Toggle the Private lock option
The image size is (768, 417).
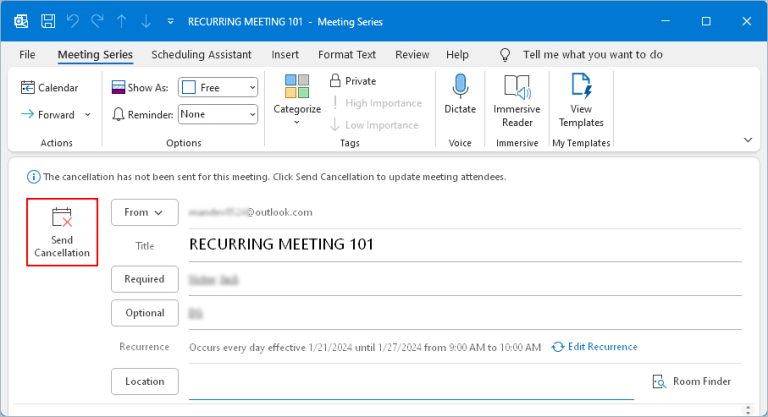click(x=353, y=81)
